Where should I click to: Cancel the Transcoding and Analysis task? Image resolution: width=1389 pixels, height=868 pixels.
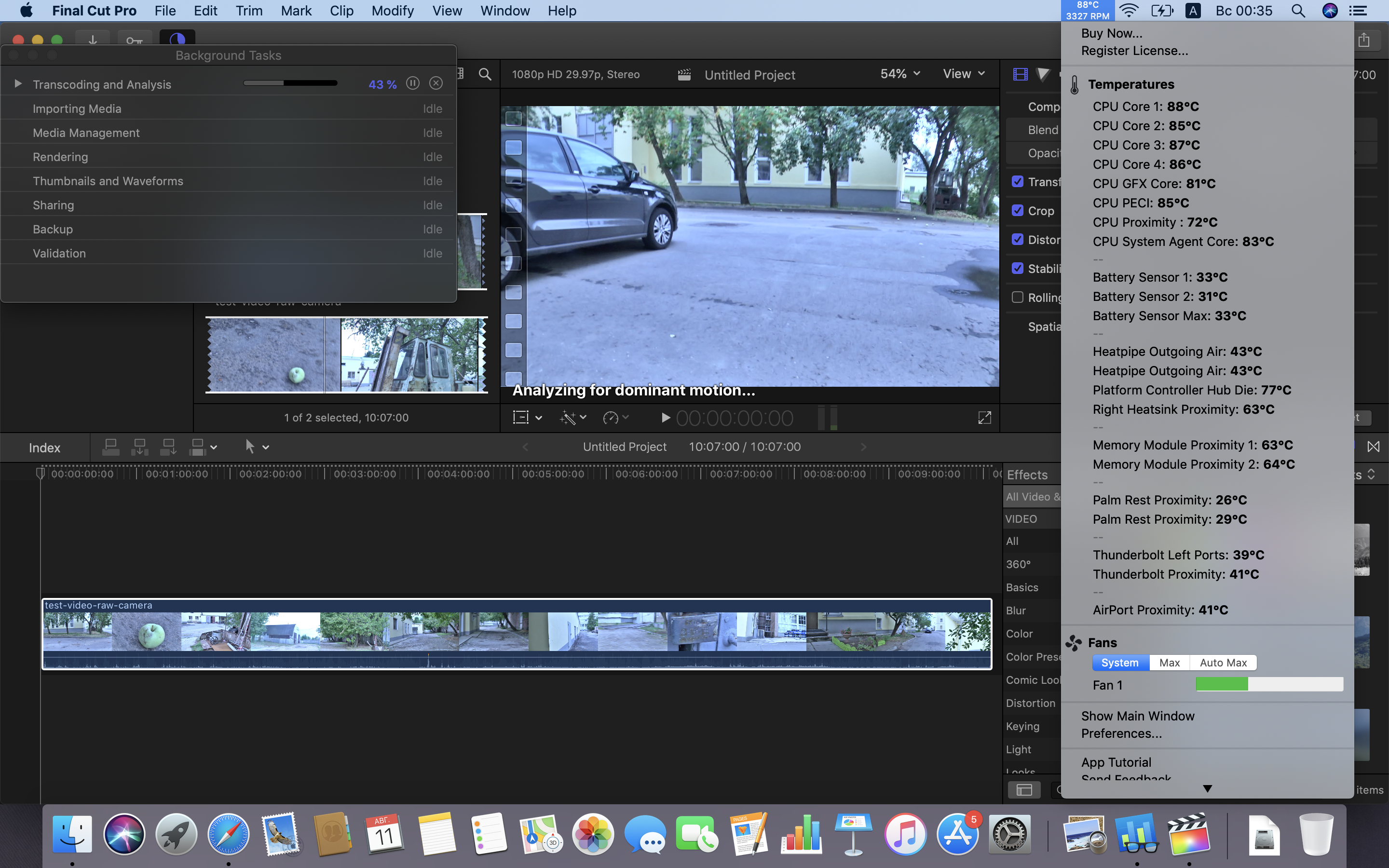pos(436,84)
